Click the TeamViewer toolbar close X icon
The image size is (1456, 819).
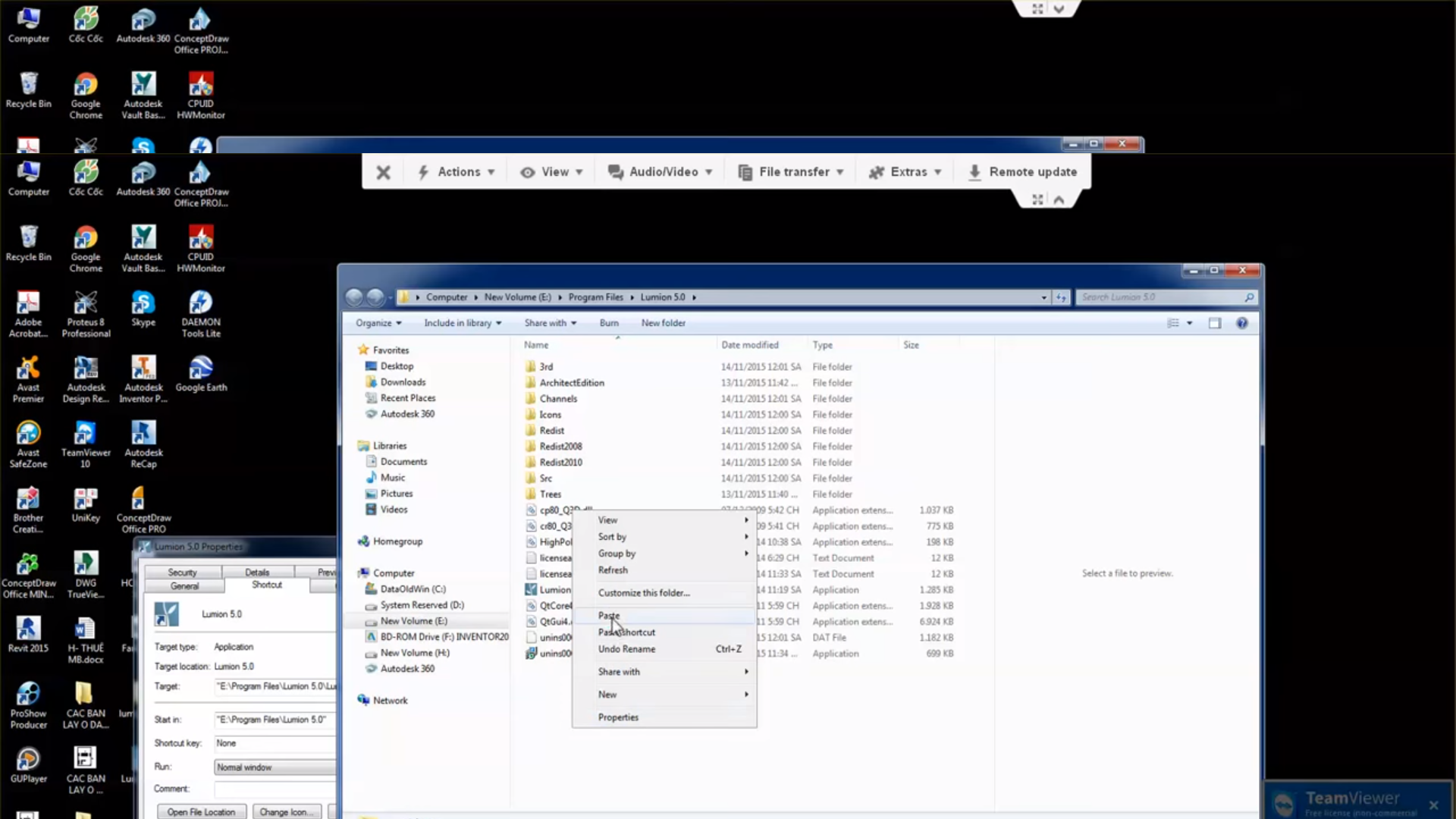click(x=384, y=173)
